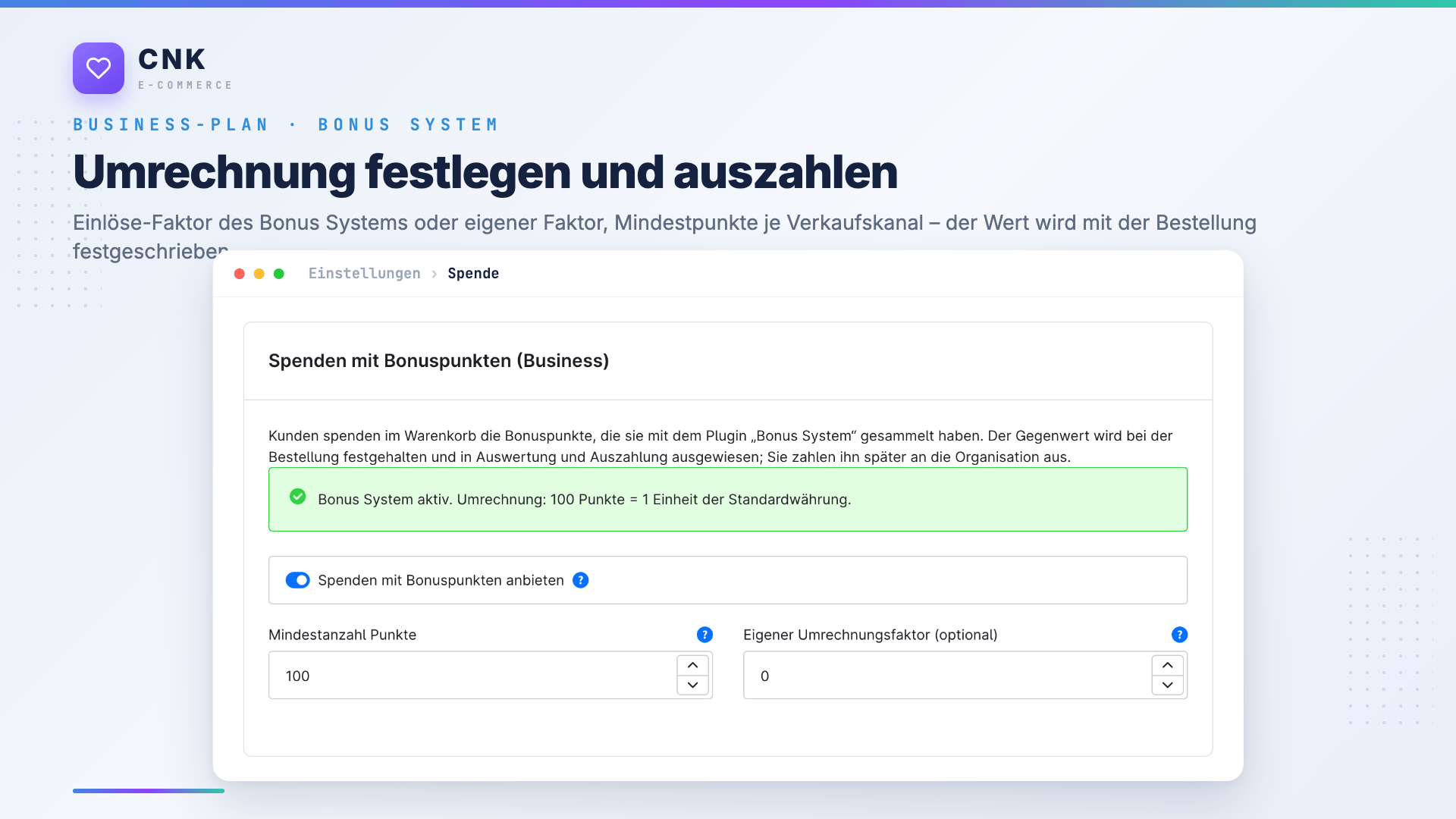The width and height of the screenshot is (1456, 819).
Task: Open help icon for Mindestanzahl Punkte
Action: pyautogui.click(x=704, y=635)
